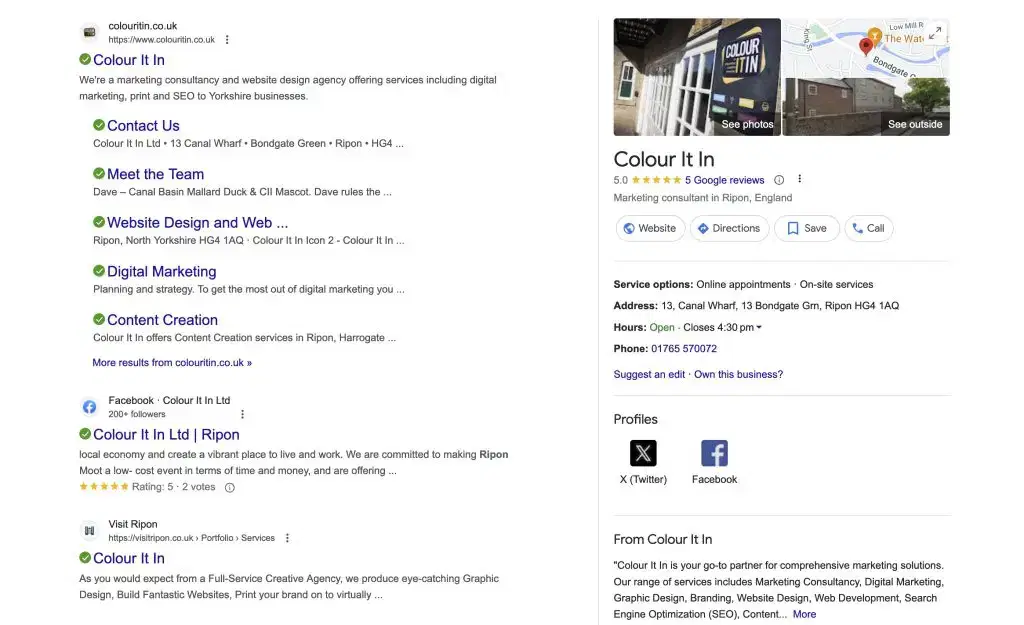Open the See photos thumbnail
This screenshot has height=625, width=1024.
[697, 77]
